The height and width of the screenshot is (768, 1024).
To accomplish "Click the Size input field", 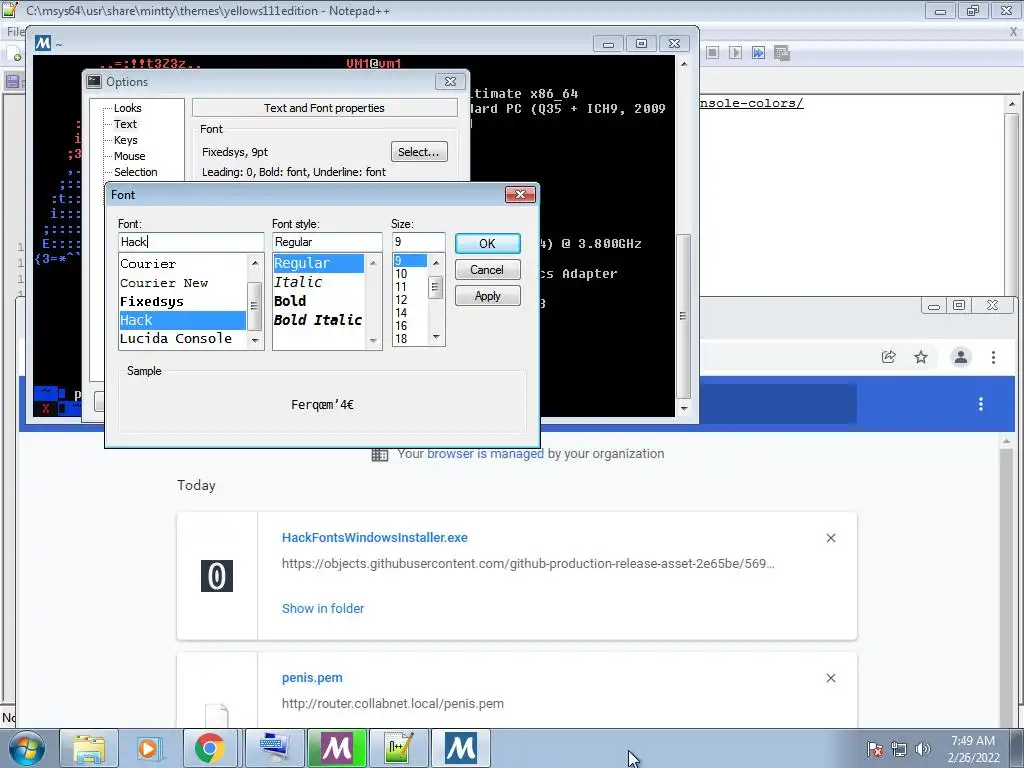I will [x=419, y=242].
